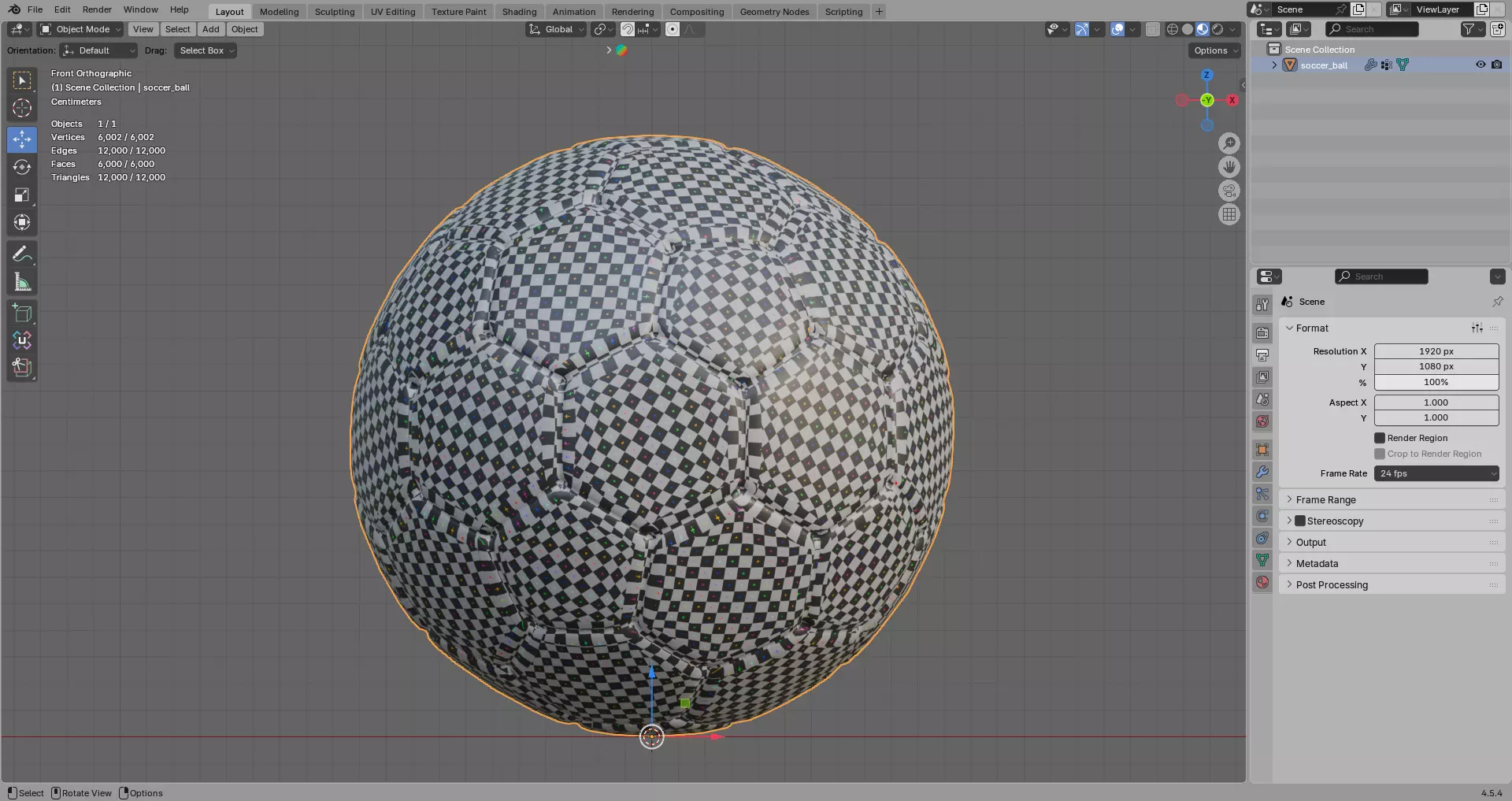This screenshot has height=801, width=1512.
Task: Switch perspective/orthographic with the grid gizmo
Action: (x=1229, y=214)
